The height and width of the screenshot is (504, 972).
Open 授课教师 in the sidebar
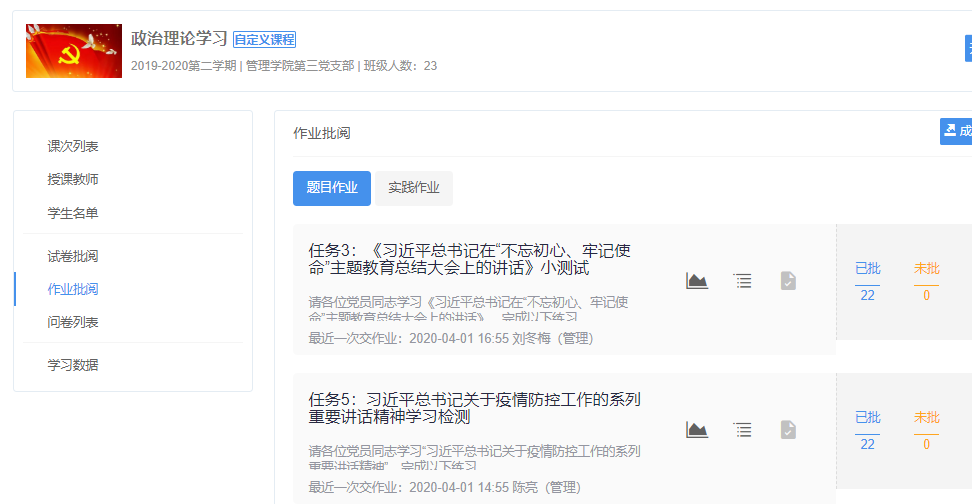click(x=73, y=179)
